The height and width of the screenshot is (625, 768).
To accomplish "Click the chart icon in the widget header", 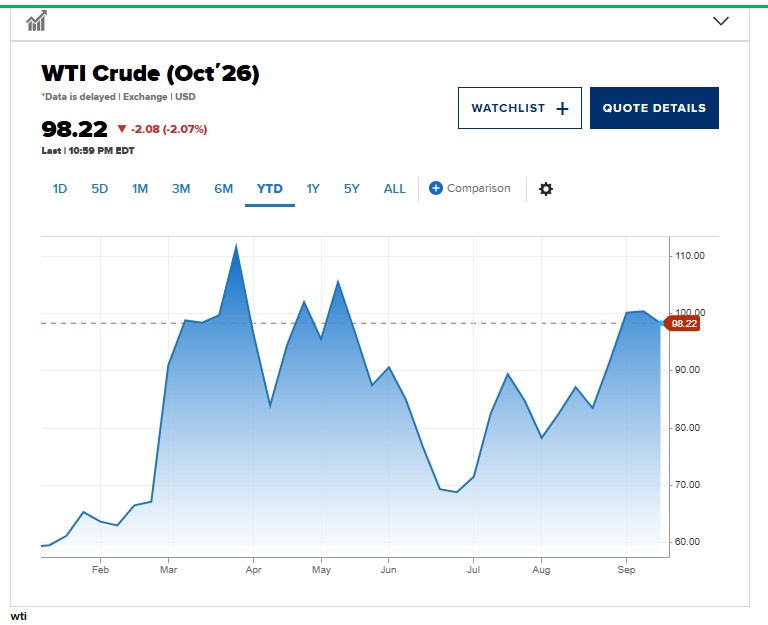I will [36, 21].
